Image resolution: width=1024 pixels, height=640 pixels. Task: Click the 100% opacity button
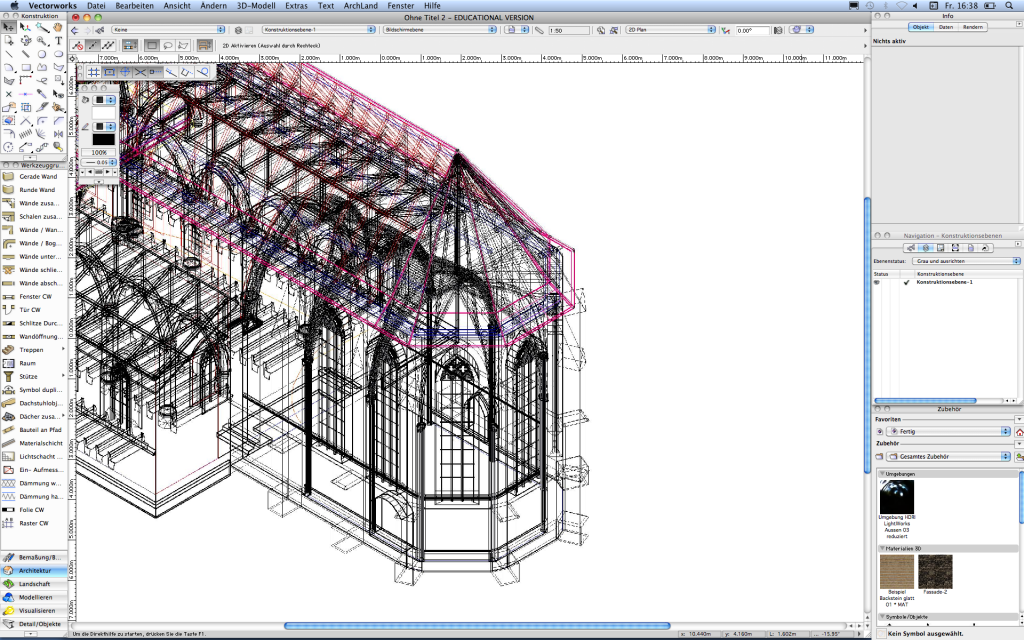[x=99, y=152]
